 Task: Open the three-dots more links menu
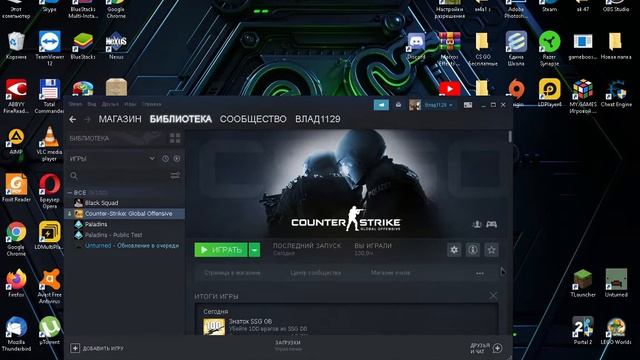480,273
